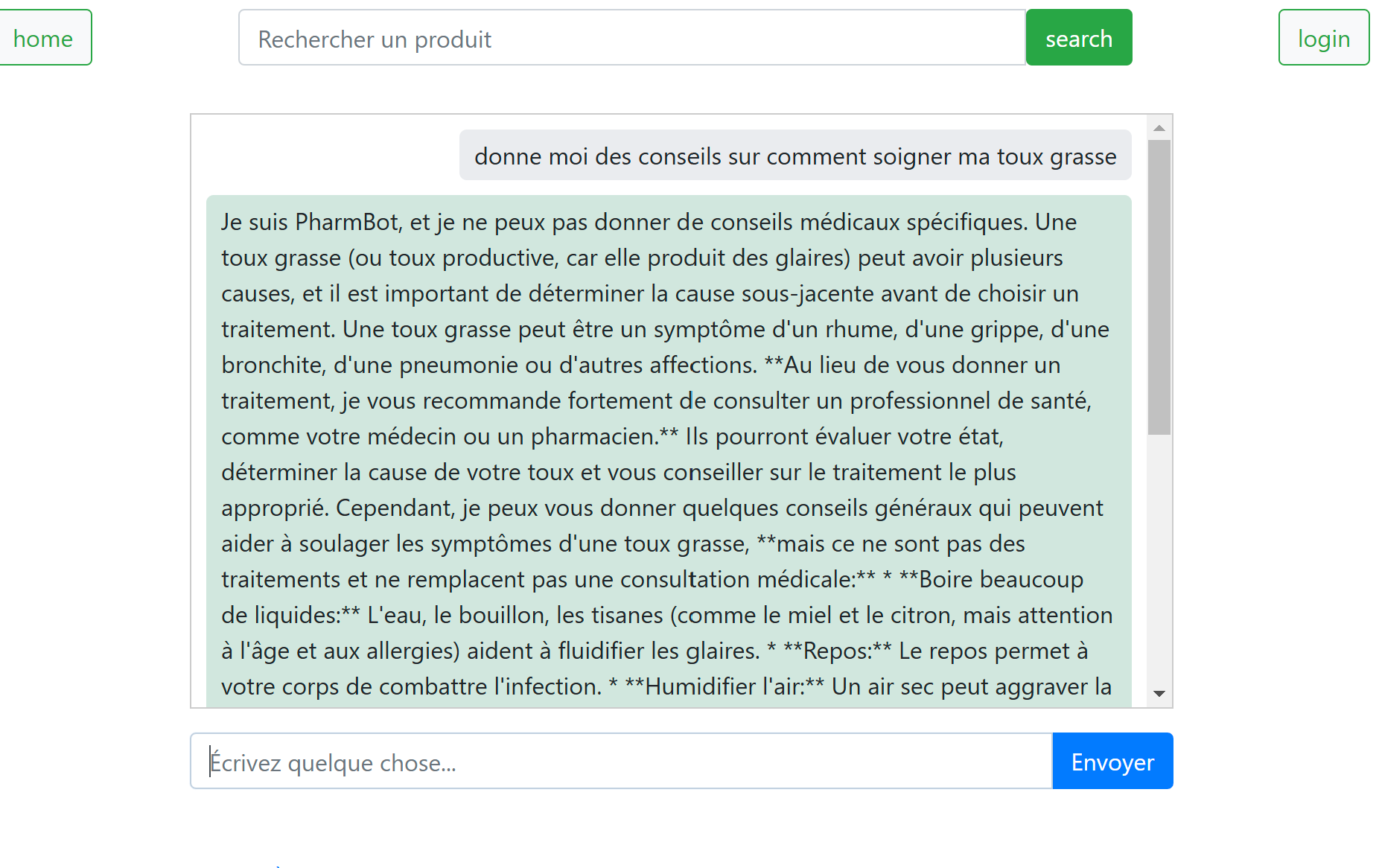Select the user message about toux grasse
Image resolution: width=1379 pixels, height=868 pixels.
794,156
